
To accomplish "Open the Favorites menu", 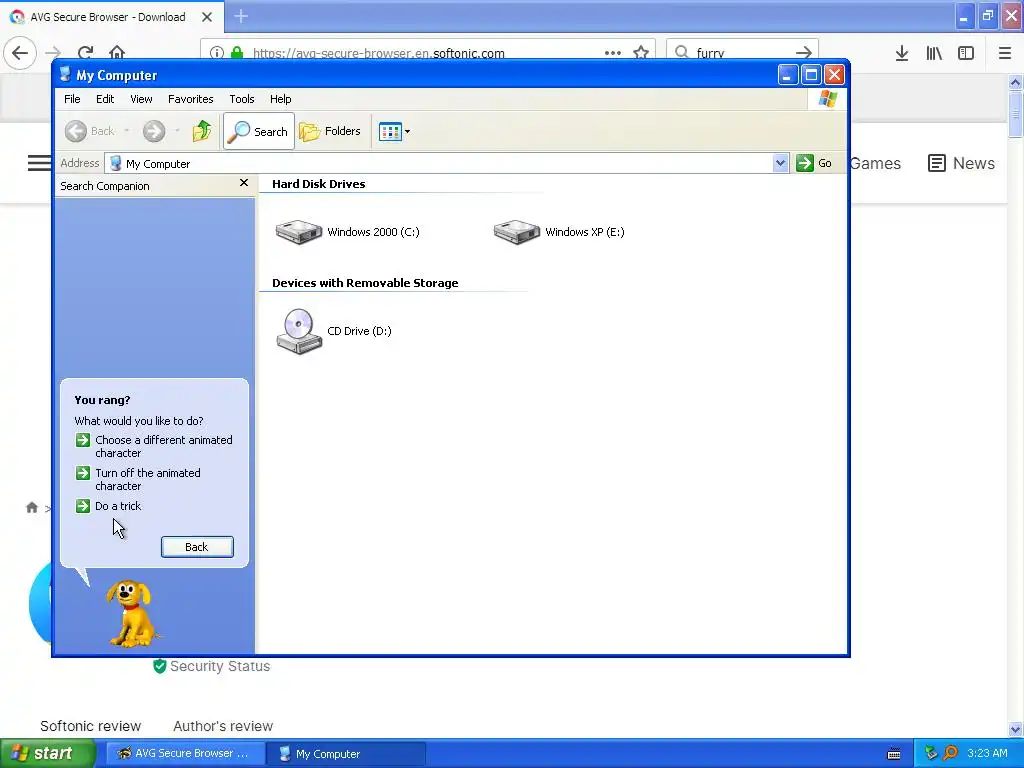I will click(191, 99).
